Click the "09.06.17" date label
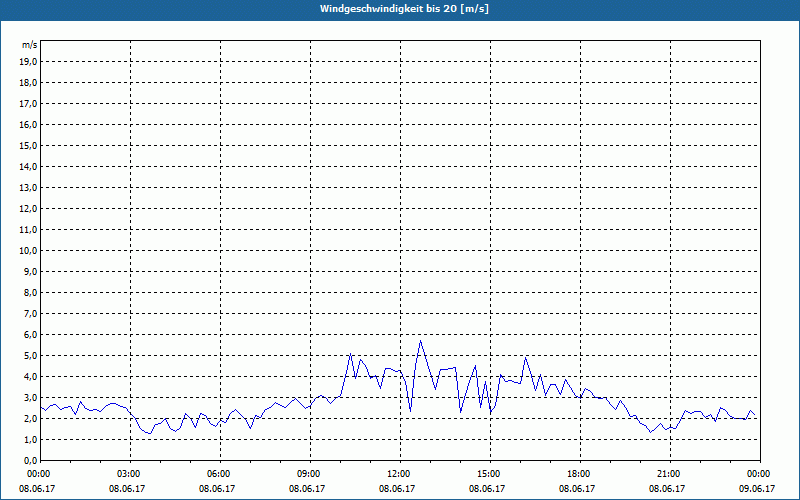Screen dimensions: 800x500 pos(757,488)
